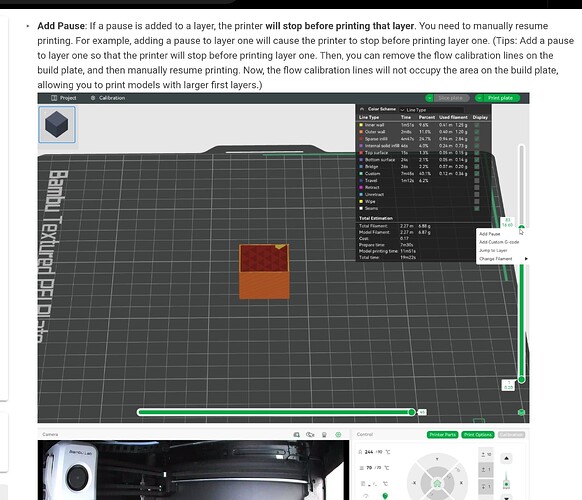582x500 pixels.
Task: Click the Printer Parts button
Action: point(442,435)
